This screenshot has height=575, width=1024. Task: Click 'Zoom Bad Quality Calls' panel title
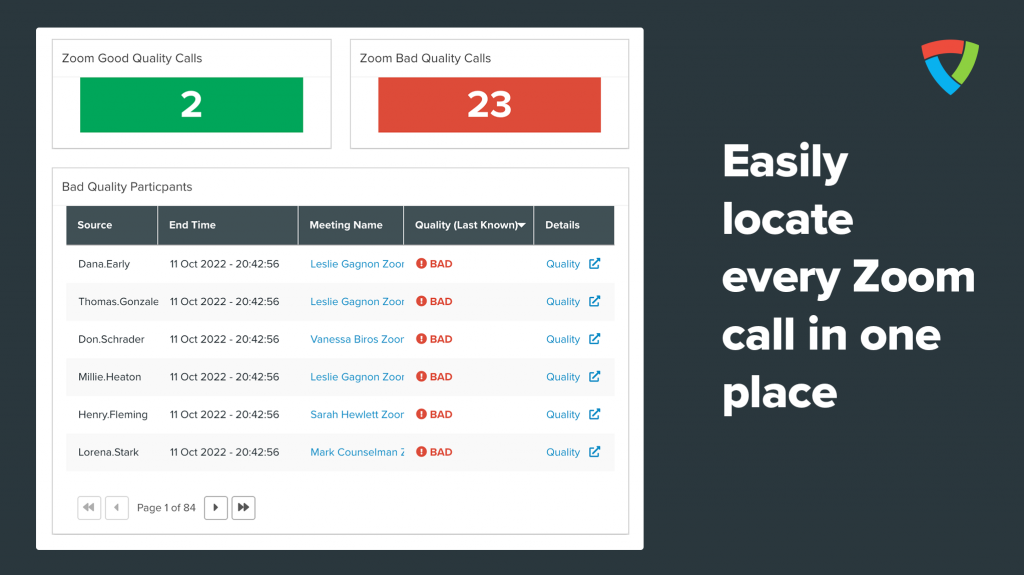tap(425, 58)
